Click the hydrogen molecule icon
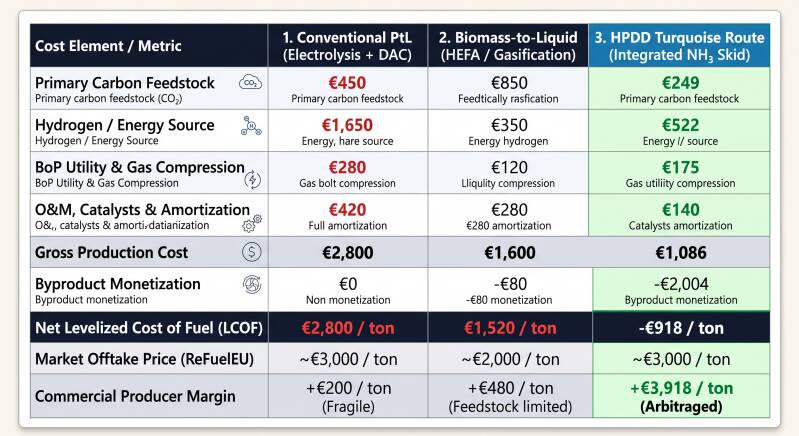 click(x=251, y=126)
